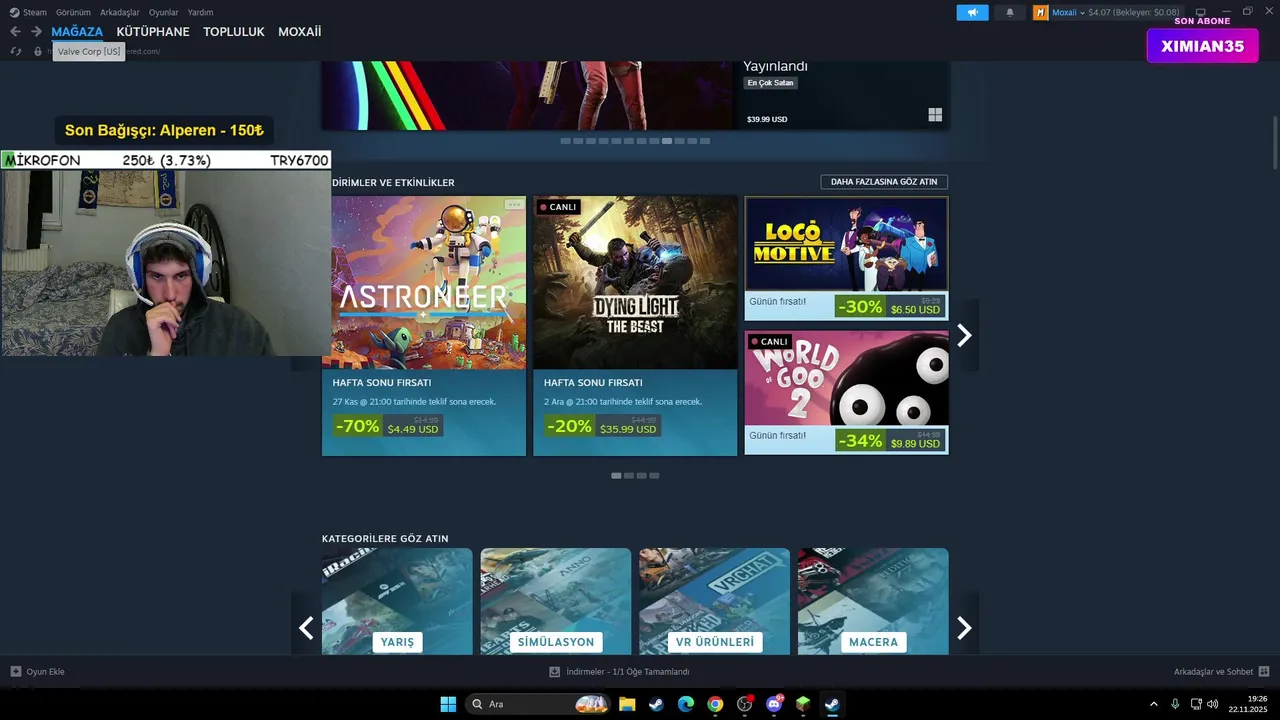Click the microphone tray icon

point(1175,704)
